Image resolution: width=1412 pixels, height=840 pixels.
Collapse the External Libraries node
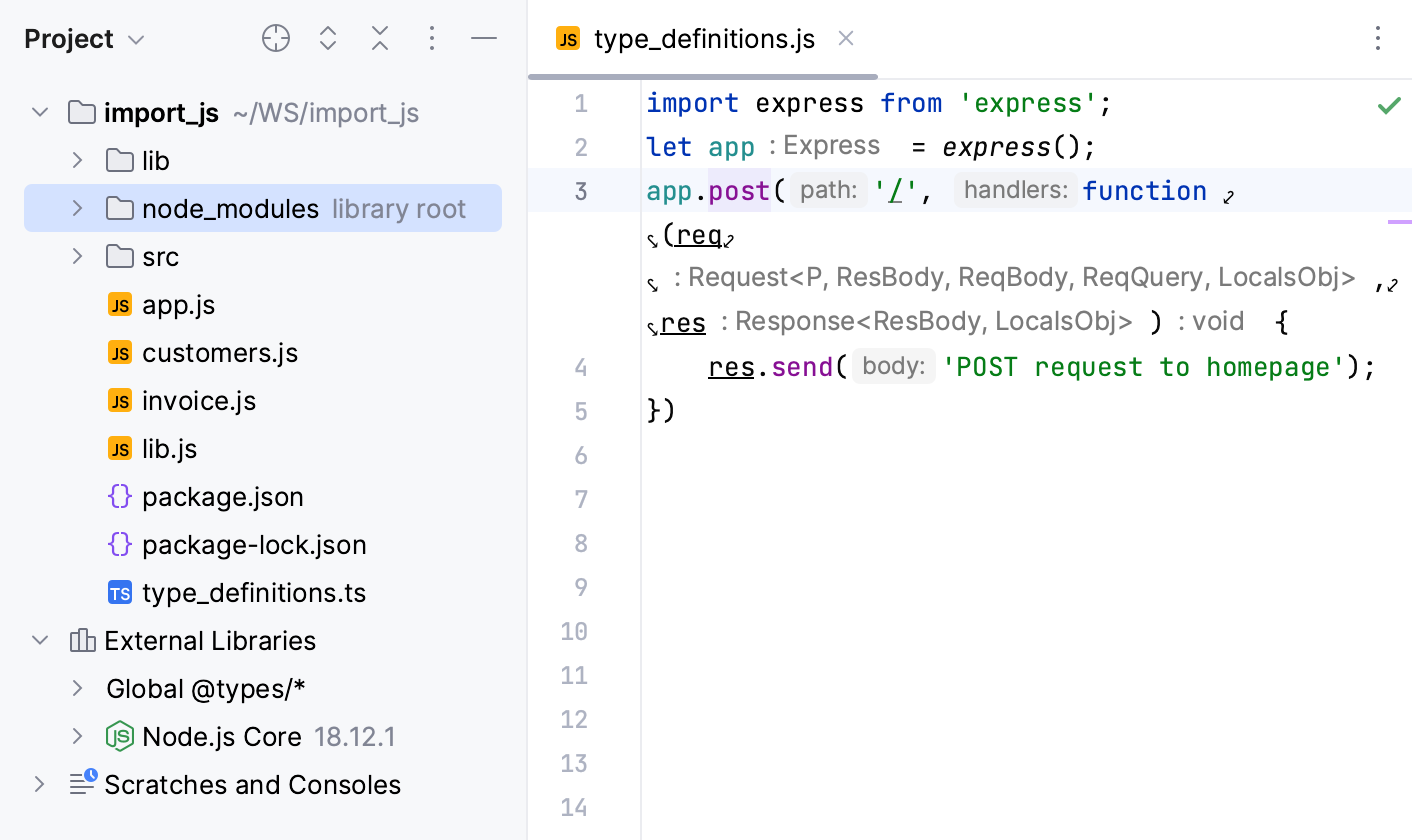39,640
